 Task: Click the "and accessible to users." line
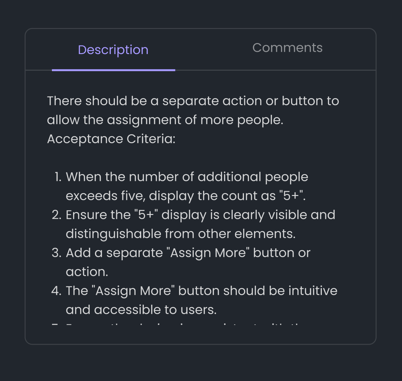click(x=141, y=310)
